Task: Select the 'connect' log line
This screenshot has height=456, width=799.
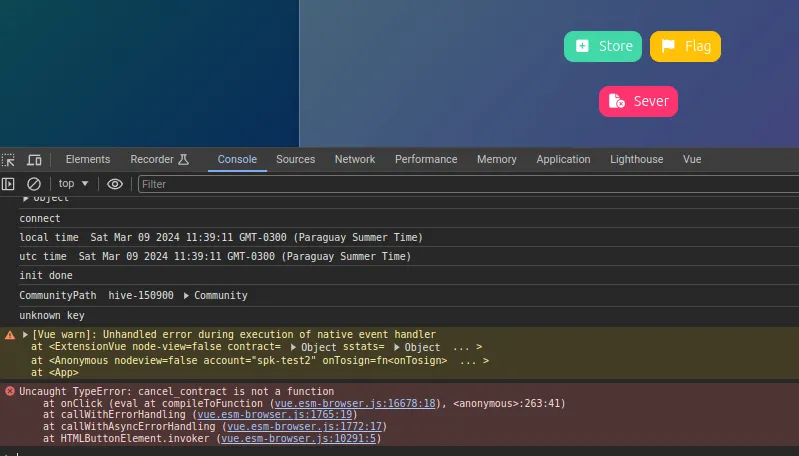Action: 40,218
